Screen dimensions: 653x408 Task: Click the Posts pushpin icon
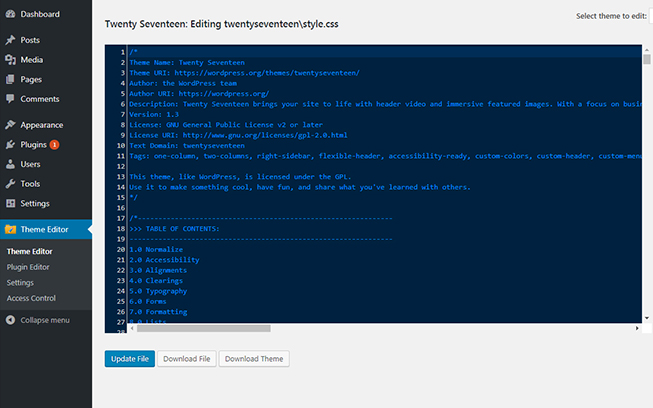point(10,40)
